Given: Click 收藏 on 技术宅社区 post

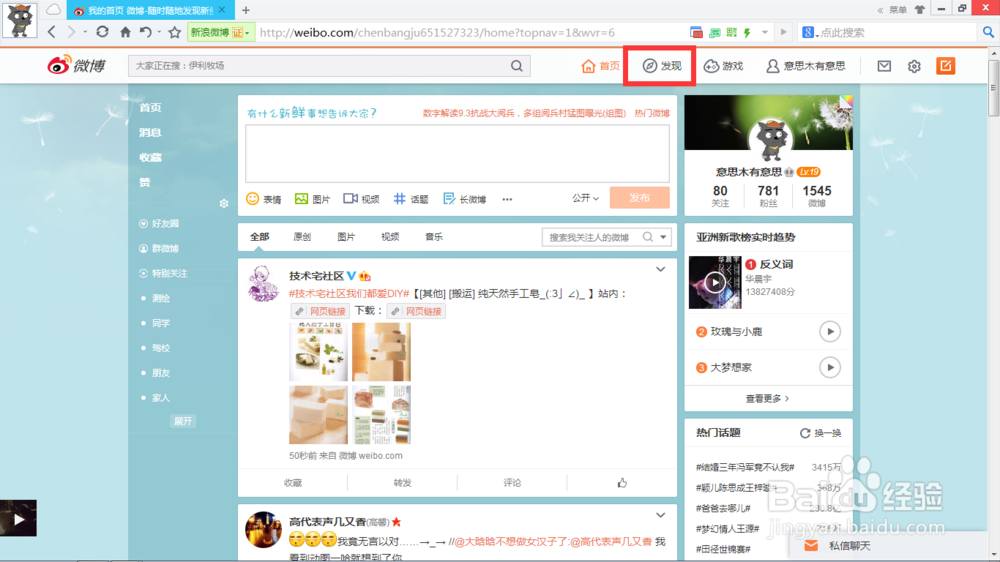Looking at the screenshot, I should [293, 483].
